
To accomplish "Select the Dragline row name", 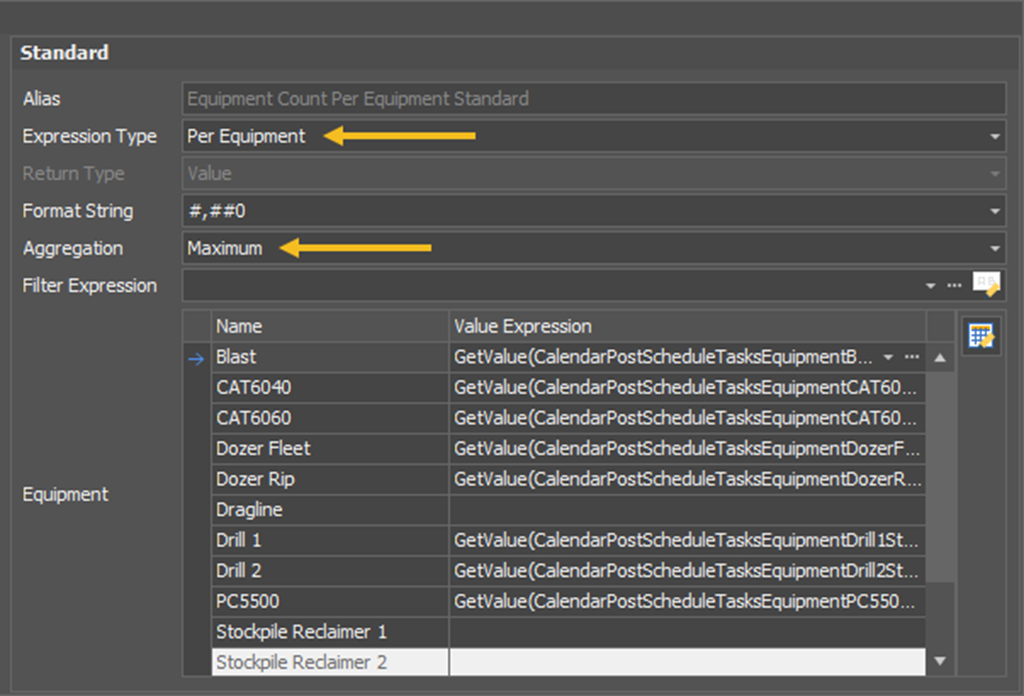I will (330, 509).
